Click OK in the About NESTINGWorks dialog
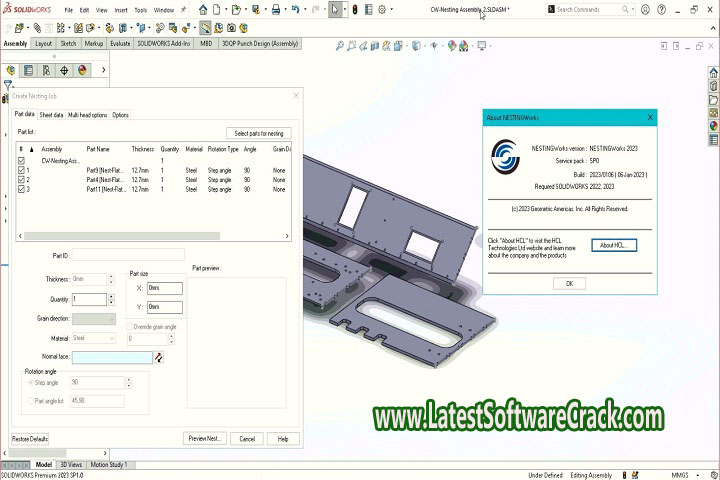 pos(569,283)
